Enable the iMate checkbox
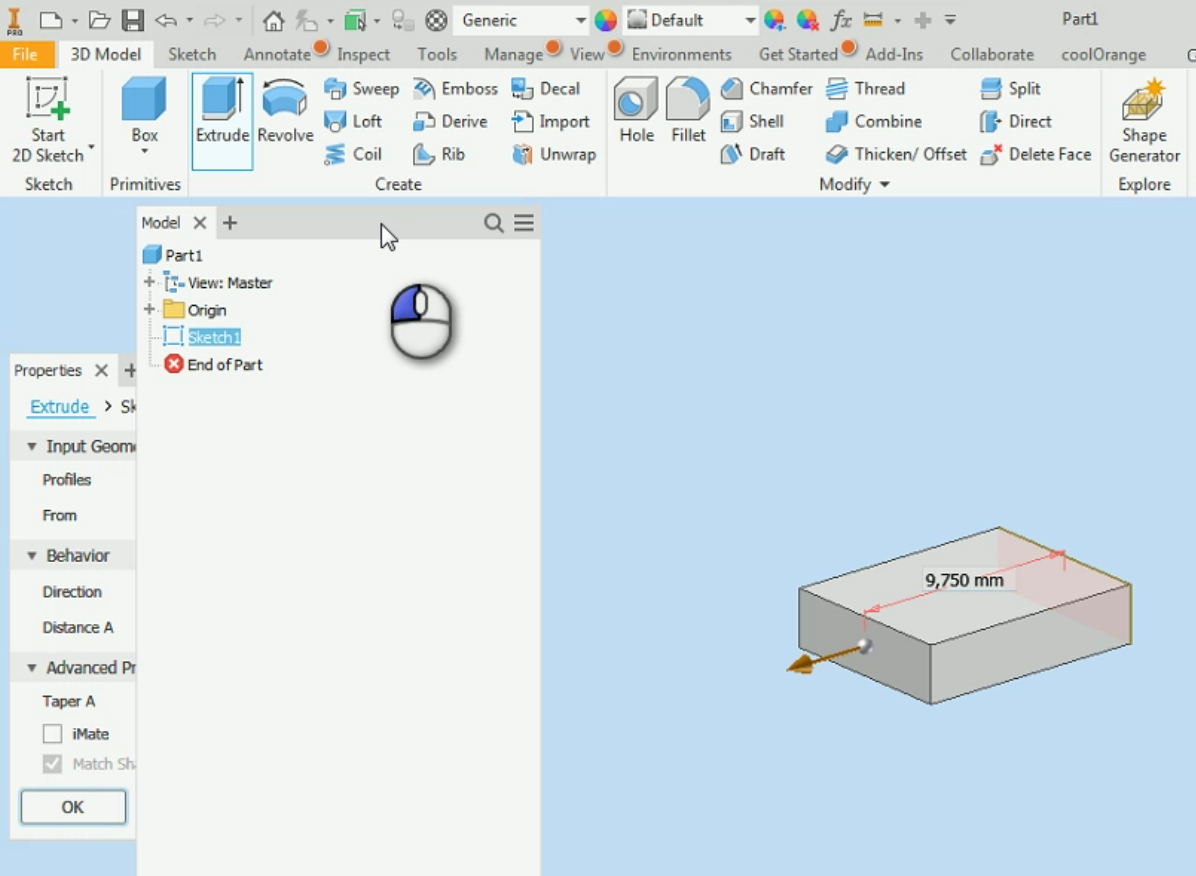 click(53, 734)
